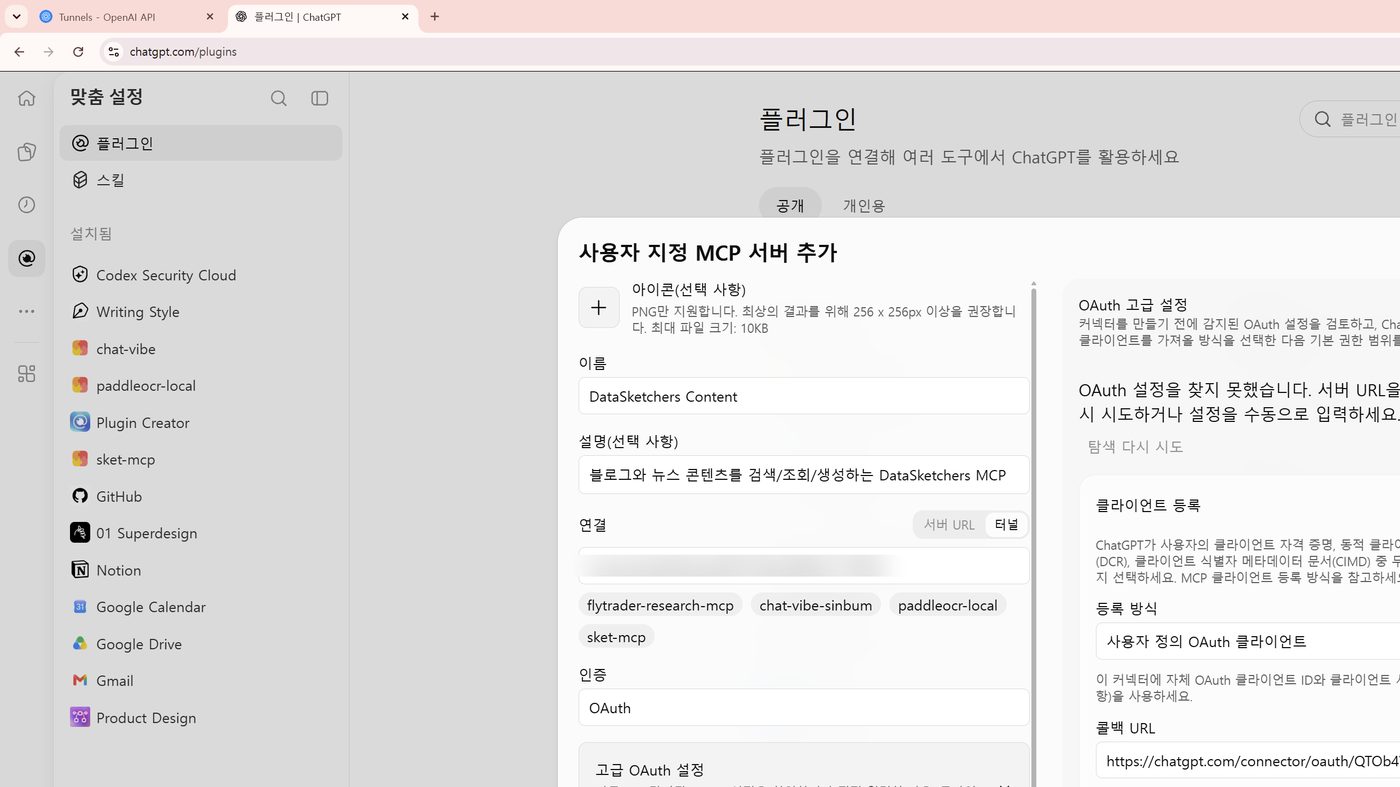Click 탐색 다시 시도 button
Screen dimensions: 1400x787
tap(1135, 447)
